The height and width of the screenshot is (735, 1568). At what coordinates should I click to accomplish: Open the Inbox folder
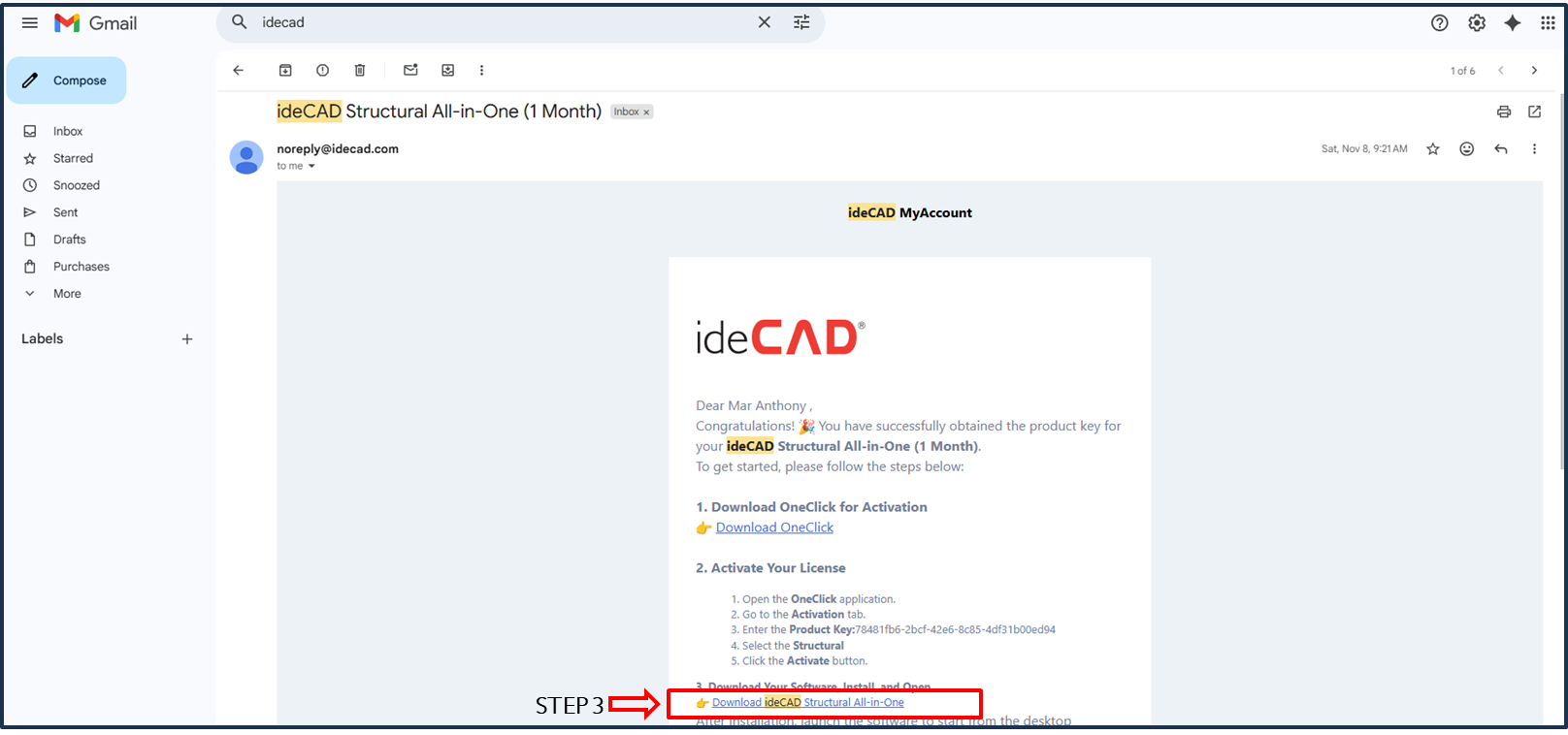click(68, 131)
